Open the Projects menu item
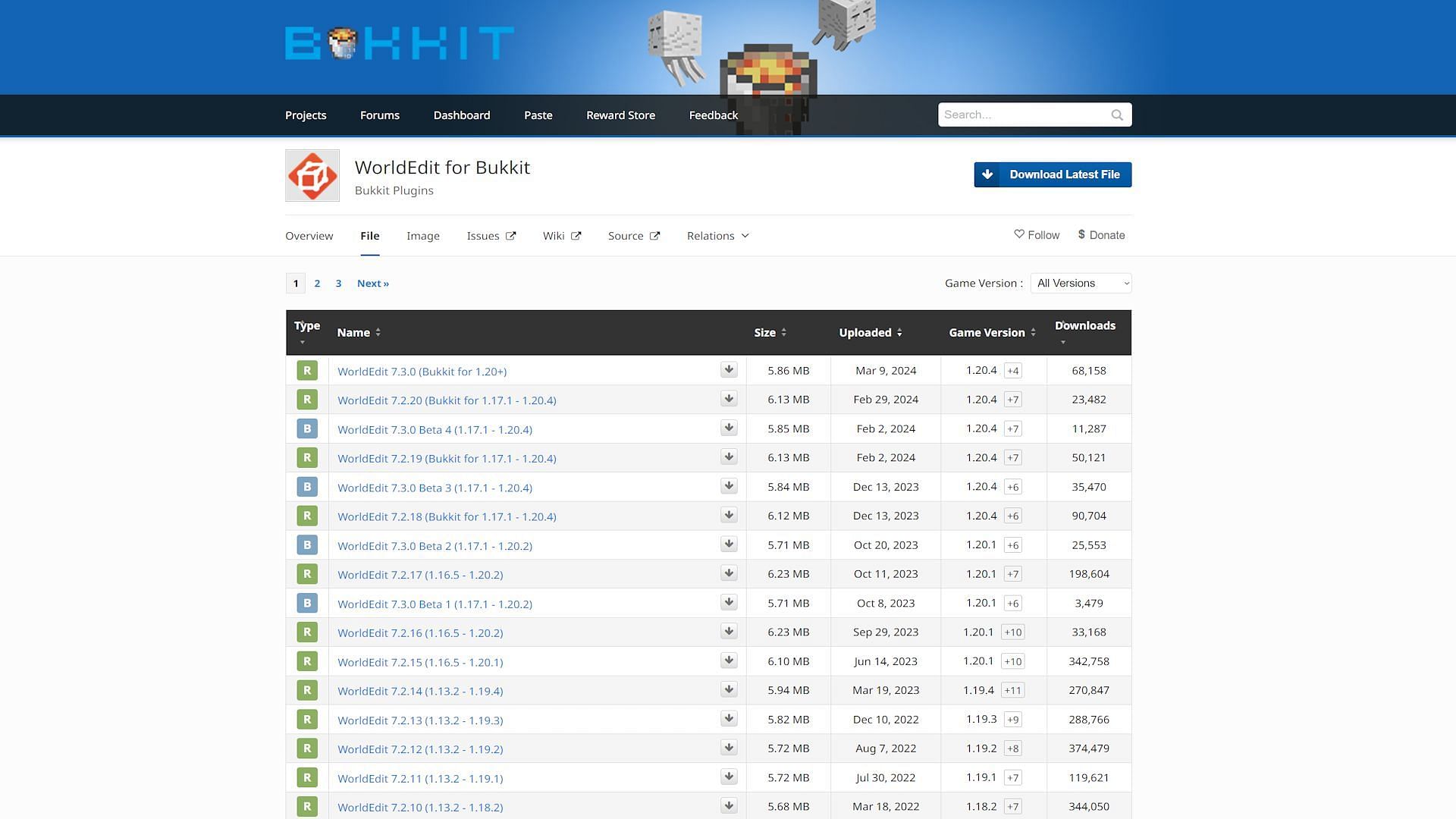1456x819 pixels. pyautogui.click(x=306, y=115)
